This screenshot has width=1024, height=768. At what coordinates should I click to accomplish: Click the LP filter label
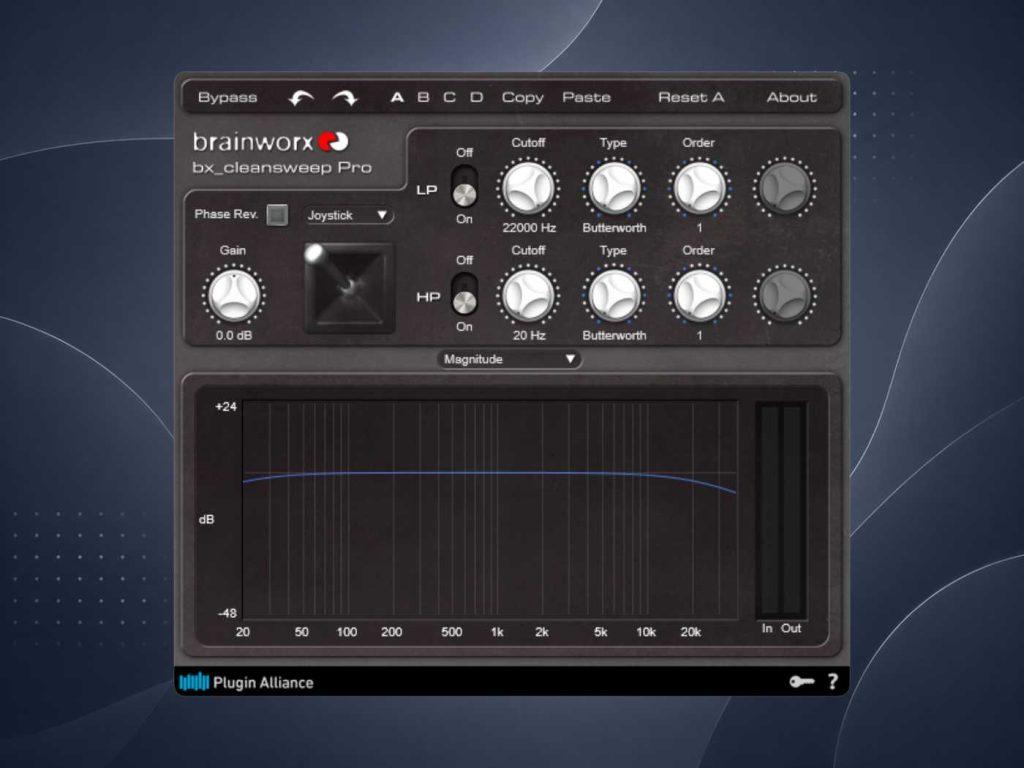(427, 190)
